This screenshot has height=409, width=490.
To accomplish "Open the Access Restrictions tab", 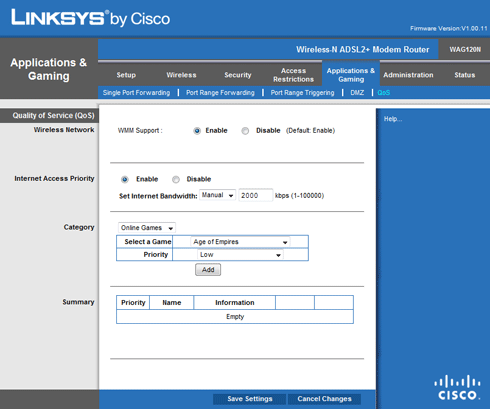I will (x=293, y=75).
